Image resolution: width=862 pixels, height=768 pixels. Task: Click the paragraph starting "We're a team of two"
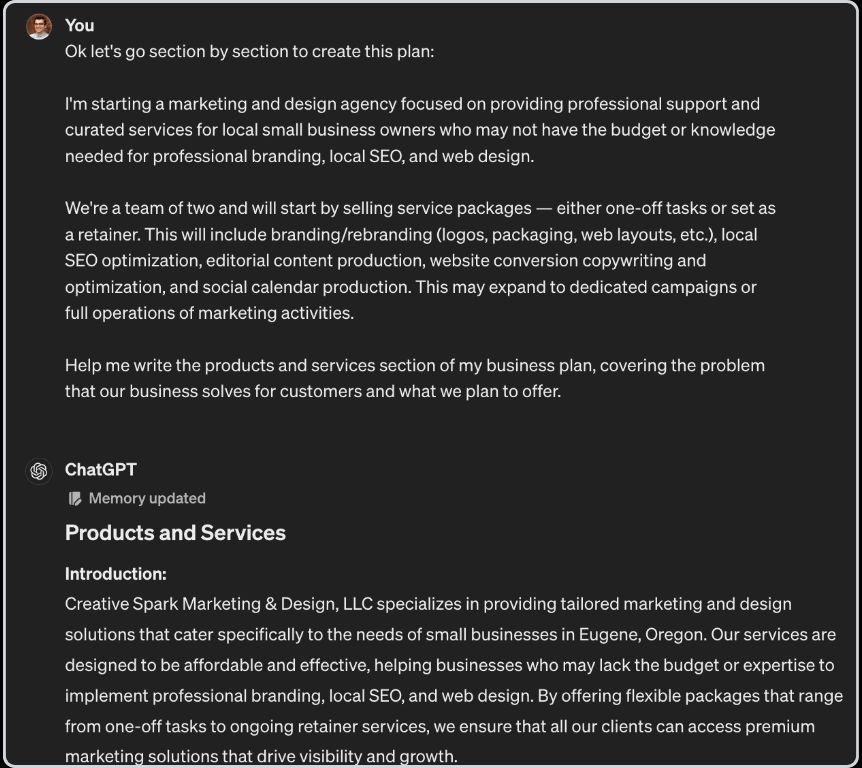tap(420, 261)
